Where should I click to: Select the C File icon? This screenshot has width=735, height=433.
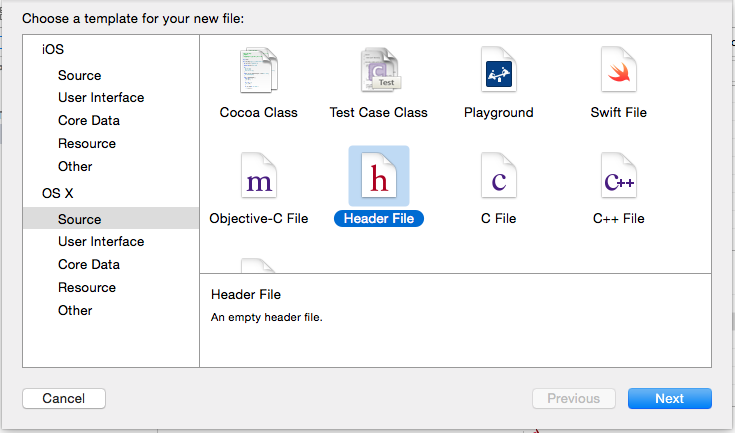(x=499, y=176)
